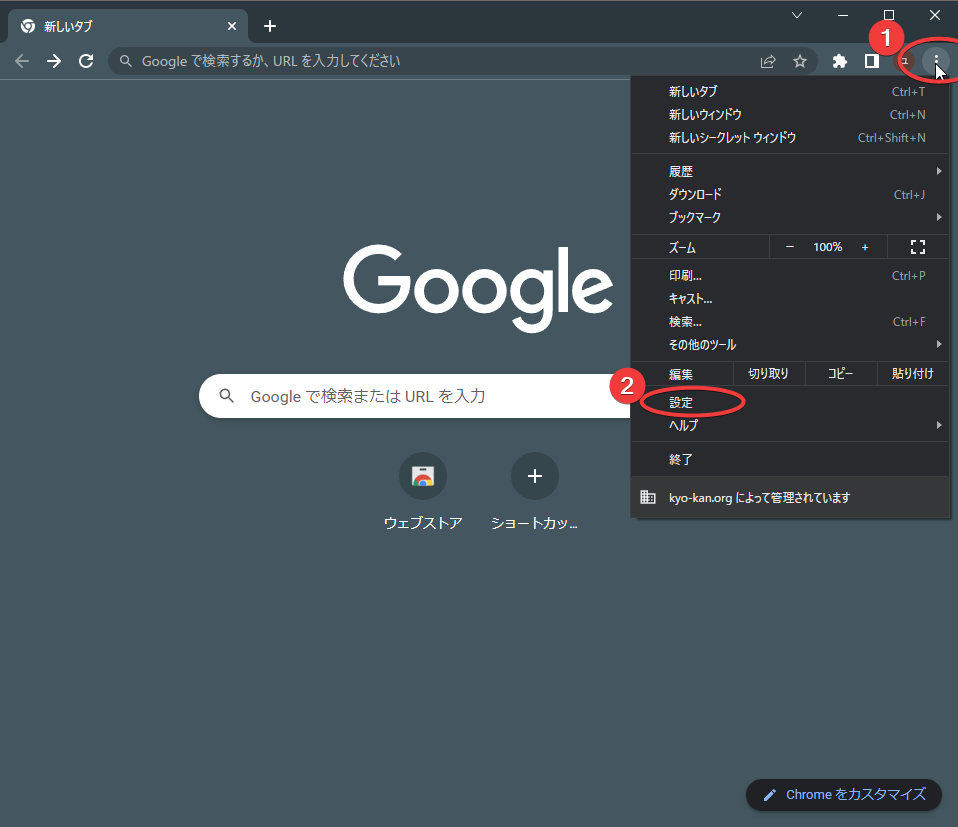Click the share page icon in address bar

point(768,61)
